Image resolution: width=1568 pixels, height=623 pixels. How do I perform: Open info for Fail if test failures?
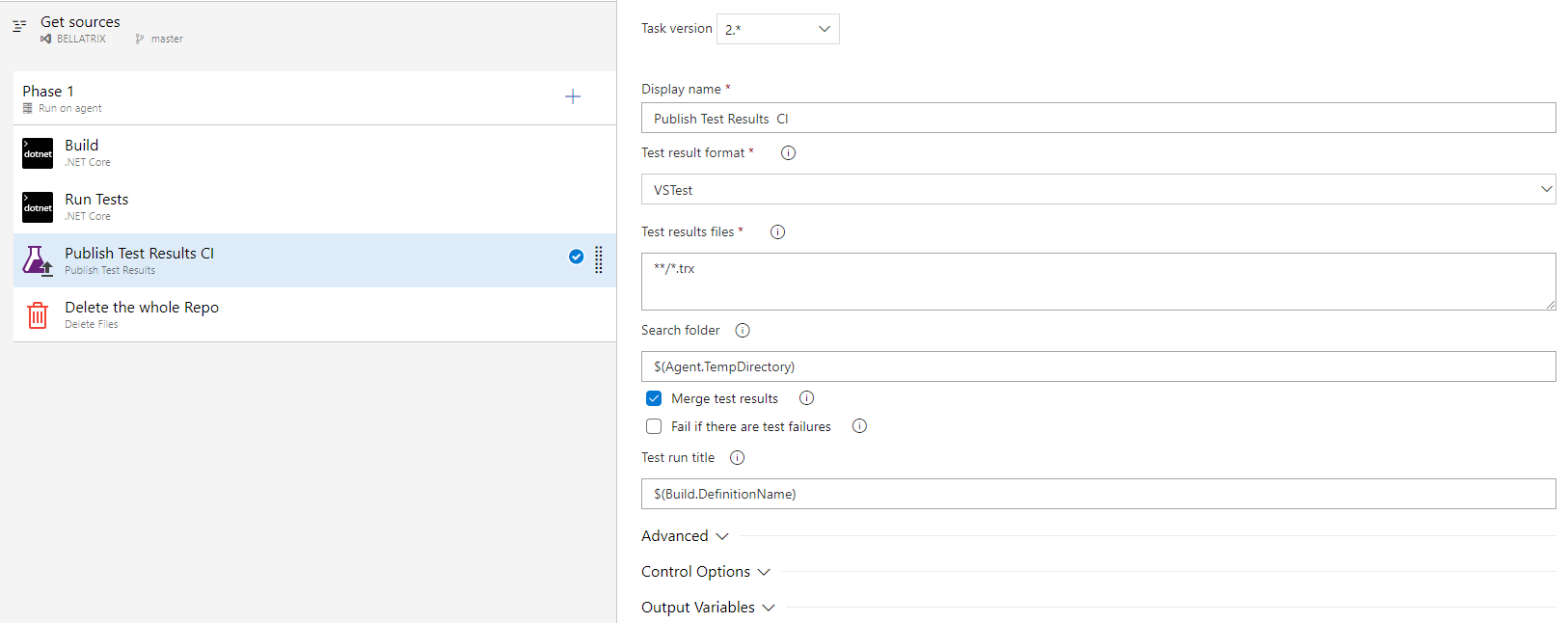tap(859, 426)
